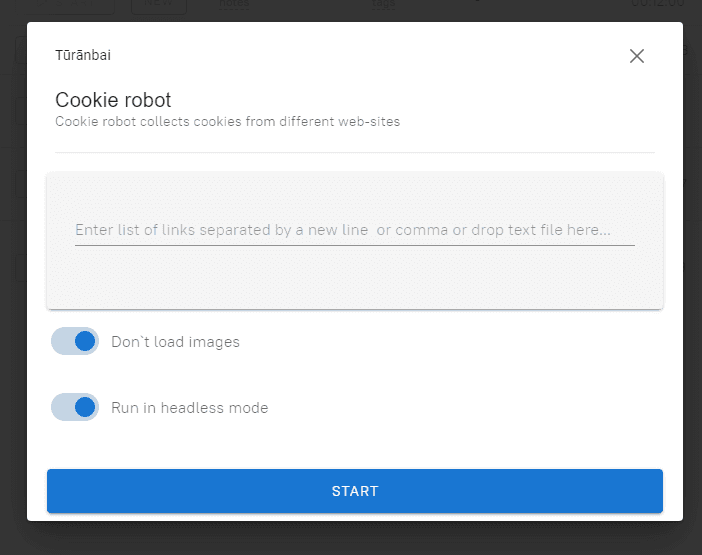
Task: Focus the list of links input field
Action: click(x=354, y=230)
